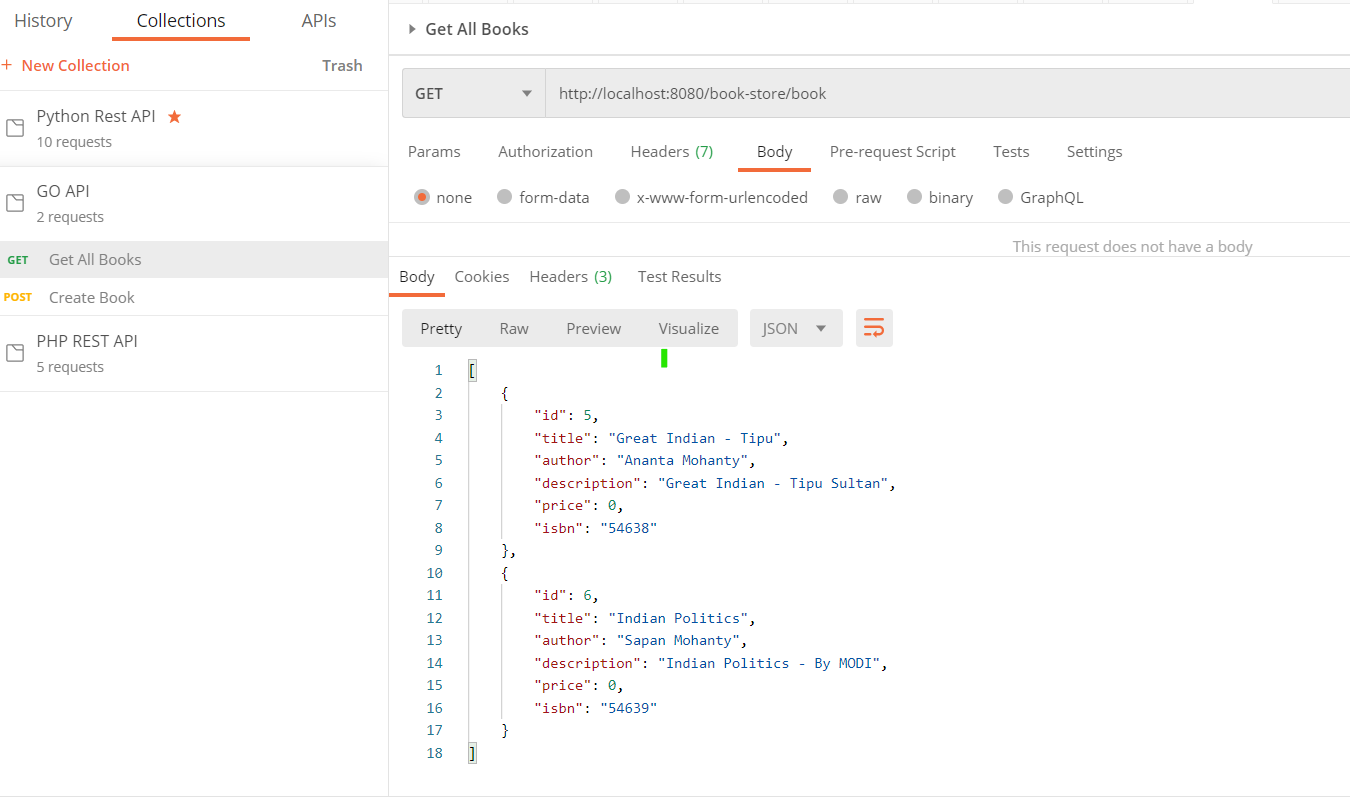
Task: Select the raw body option
Action: (841, 197)
